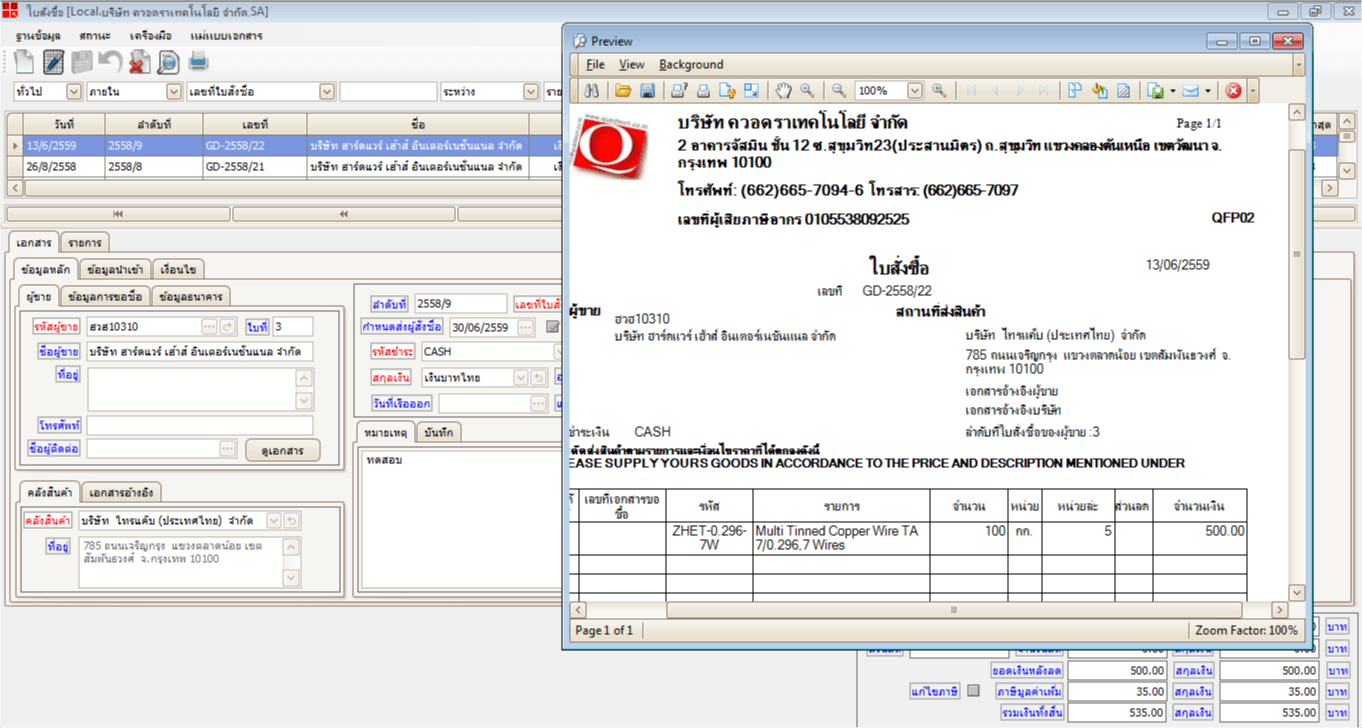Click the multiple pages layout icon in Preview
The height and width of the screenshot is (728, 1362).
click(x=1075, y=90)
